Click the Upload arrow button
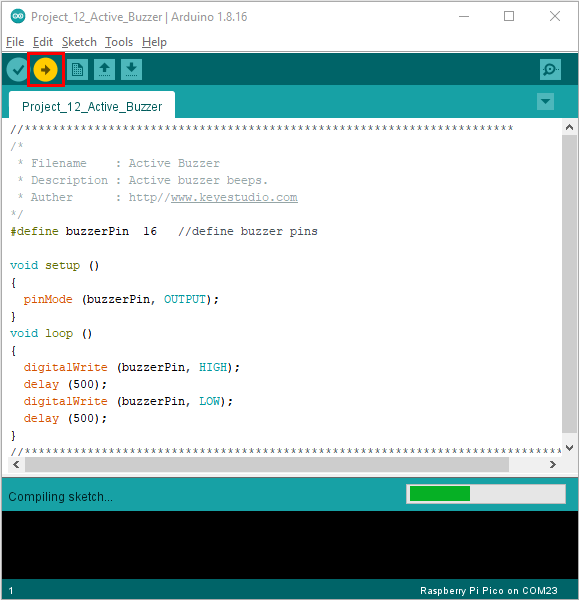This screenshot has width=579, height=600. click(45, 70)
